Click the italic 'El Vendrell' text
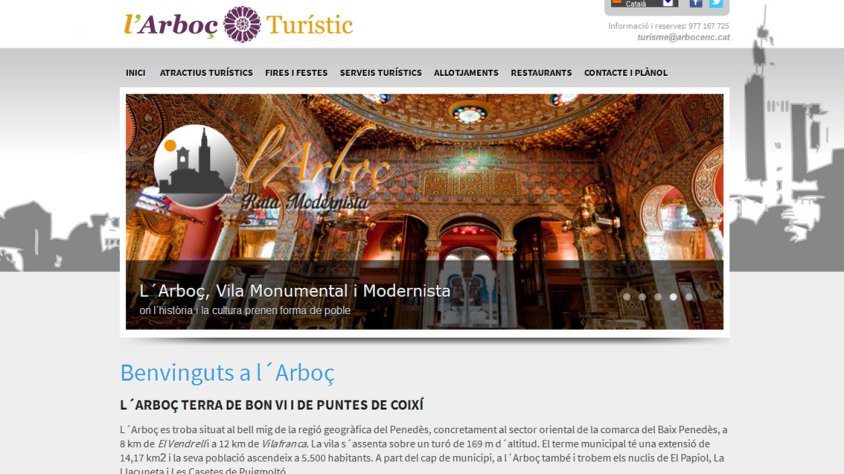The image size is (844, 474). tap(182, 444)
